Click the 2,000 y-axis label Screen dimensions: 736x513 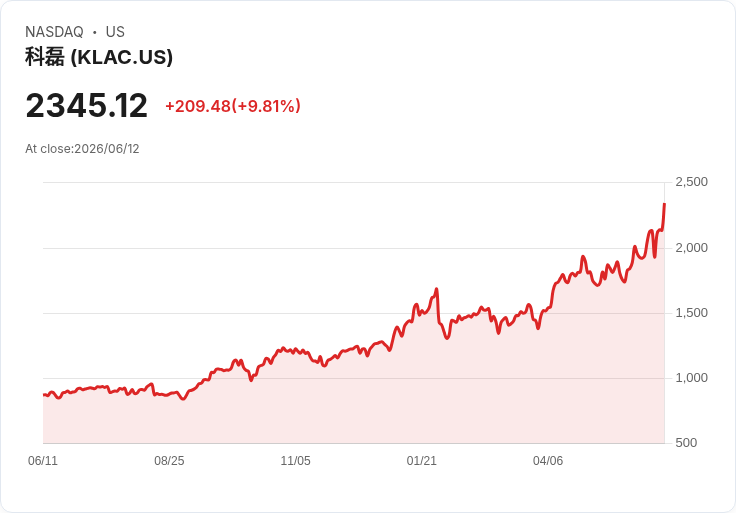coord(691,248)
